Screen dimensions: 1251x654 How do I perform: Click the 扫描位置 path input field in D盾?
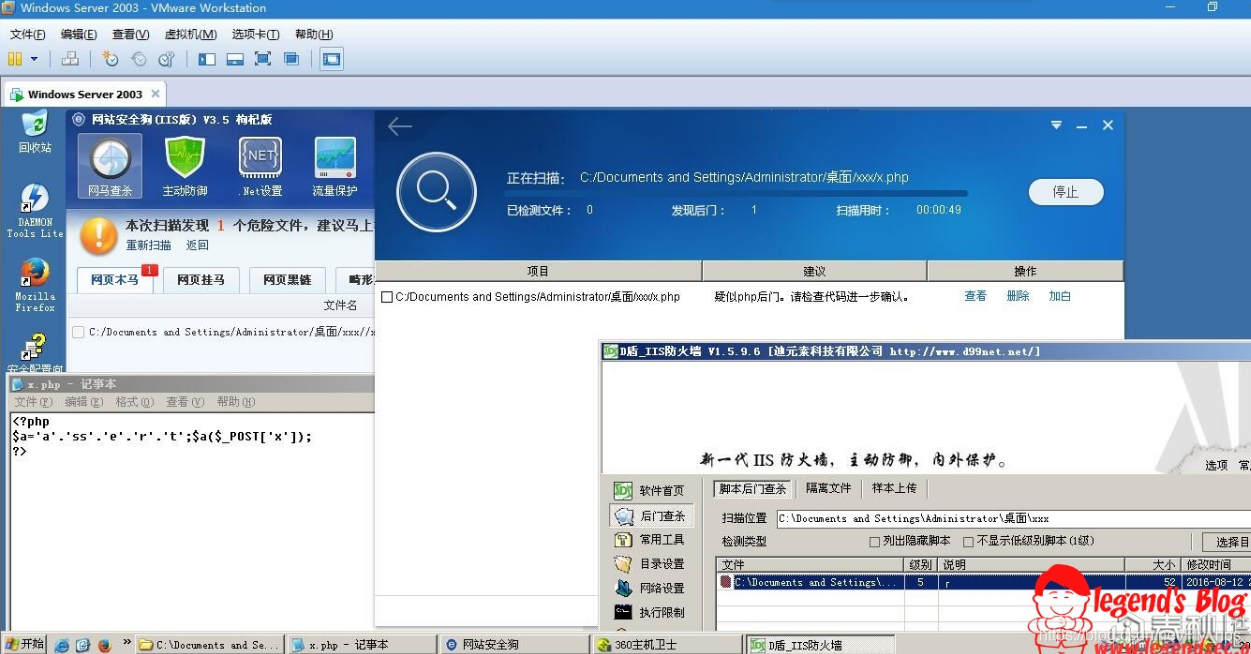point(1012,518)
